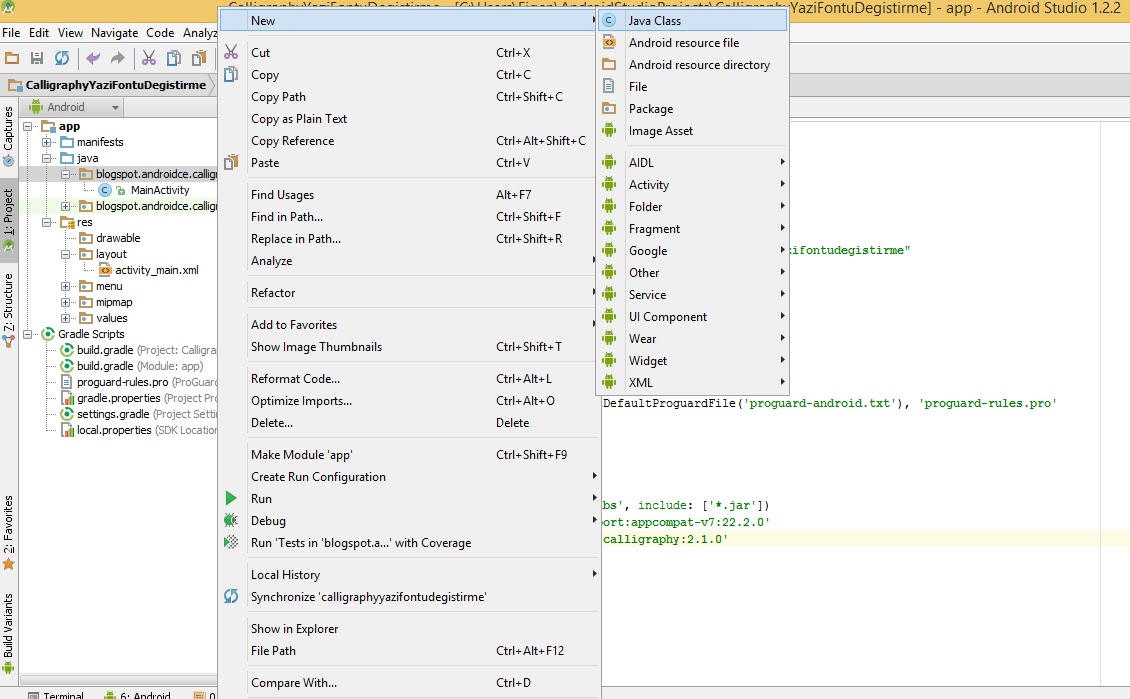The image size is (1130, 699).
Task: Click the Android resource file icon
Action: click(609, 43)
